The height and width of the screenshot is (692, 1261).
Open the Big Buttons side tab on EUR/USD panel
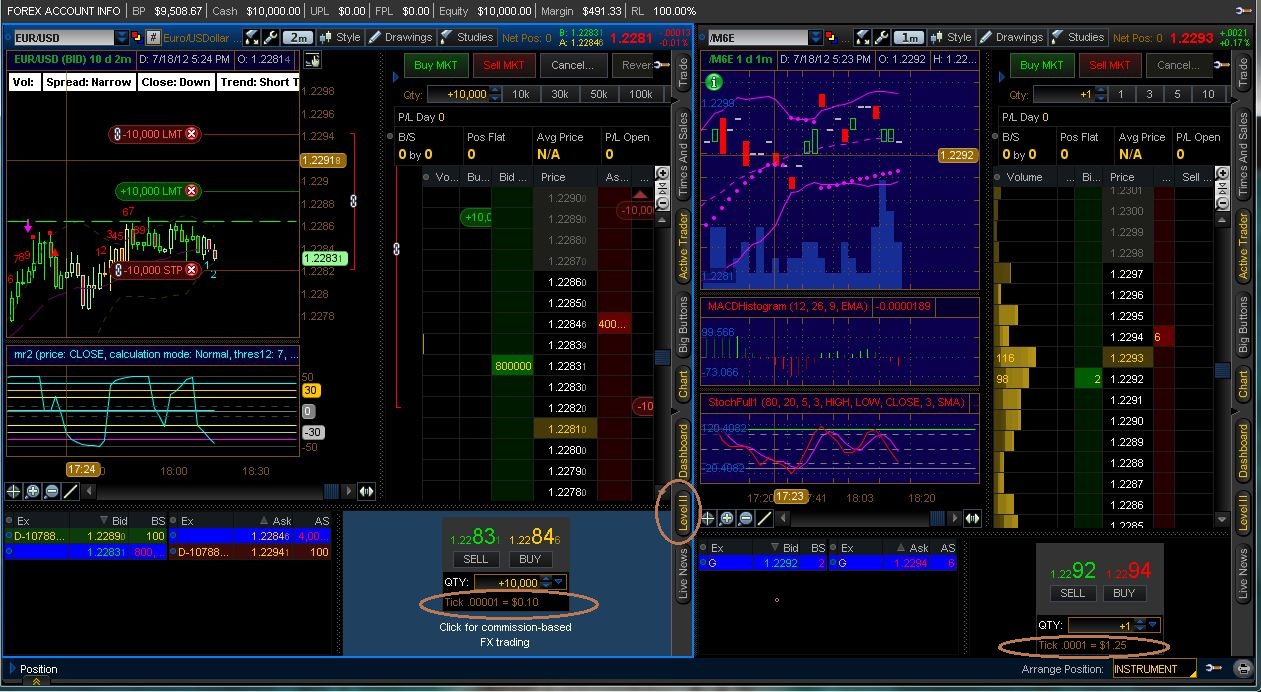684,325
